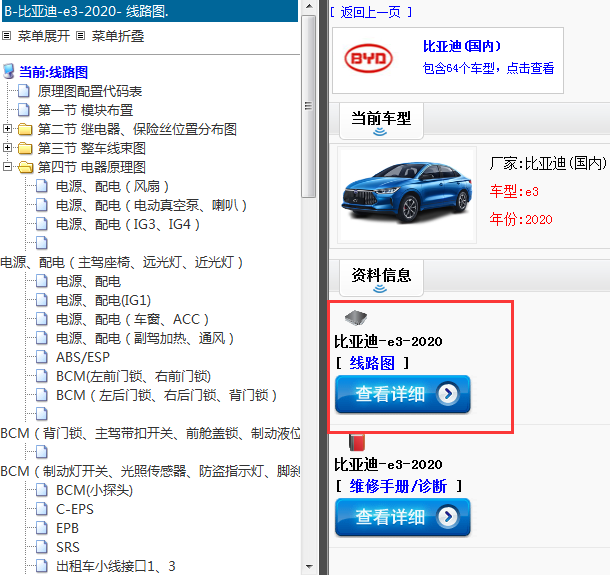Collapse 第四节 电器原理图 node
Viewport: 610px width, 575px height.
[x=7, y=167]
